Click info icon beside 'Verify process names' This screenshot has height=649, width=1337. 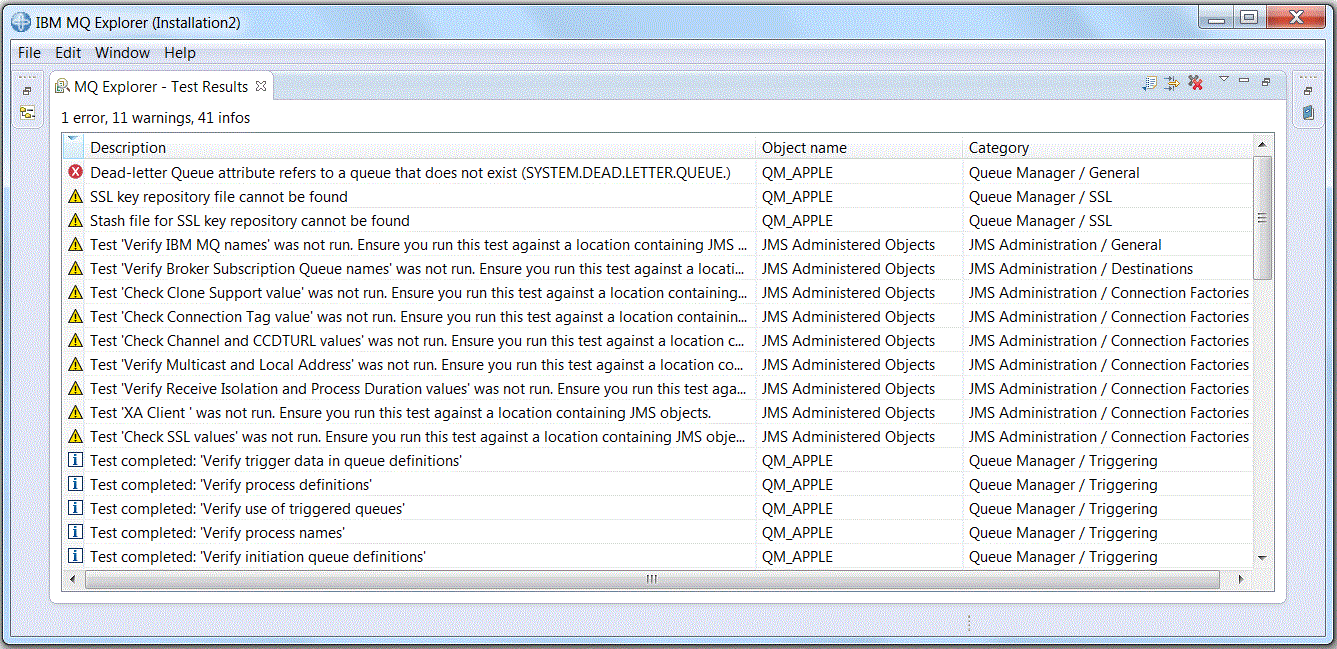click(x=75, y=532)
